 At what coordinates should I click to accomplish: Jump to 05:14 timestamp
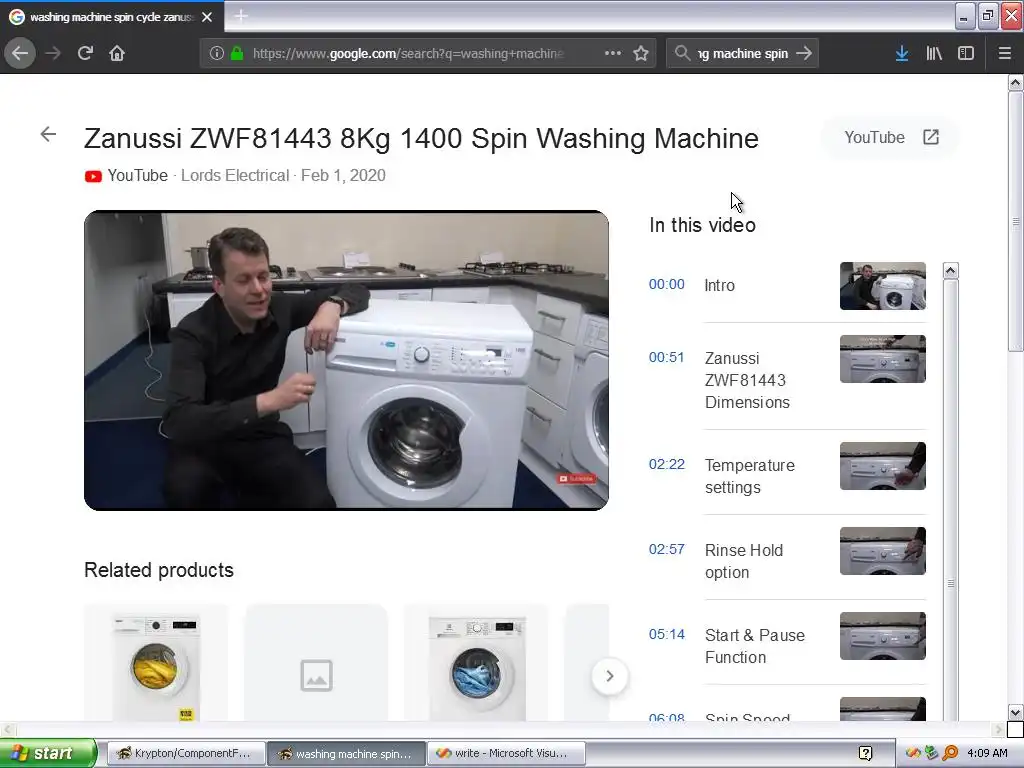[666, 634]
